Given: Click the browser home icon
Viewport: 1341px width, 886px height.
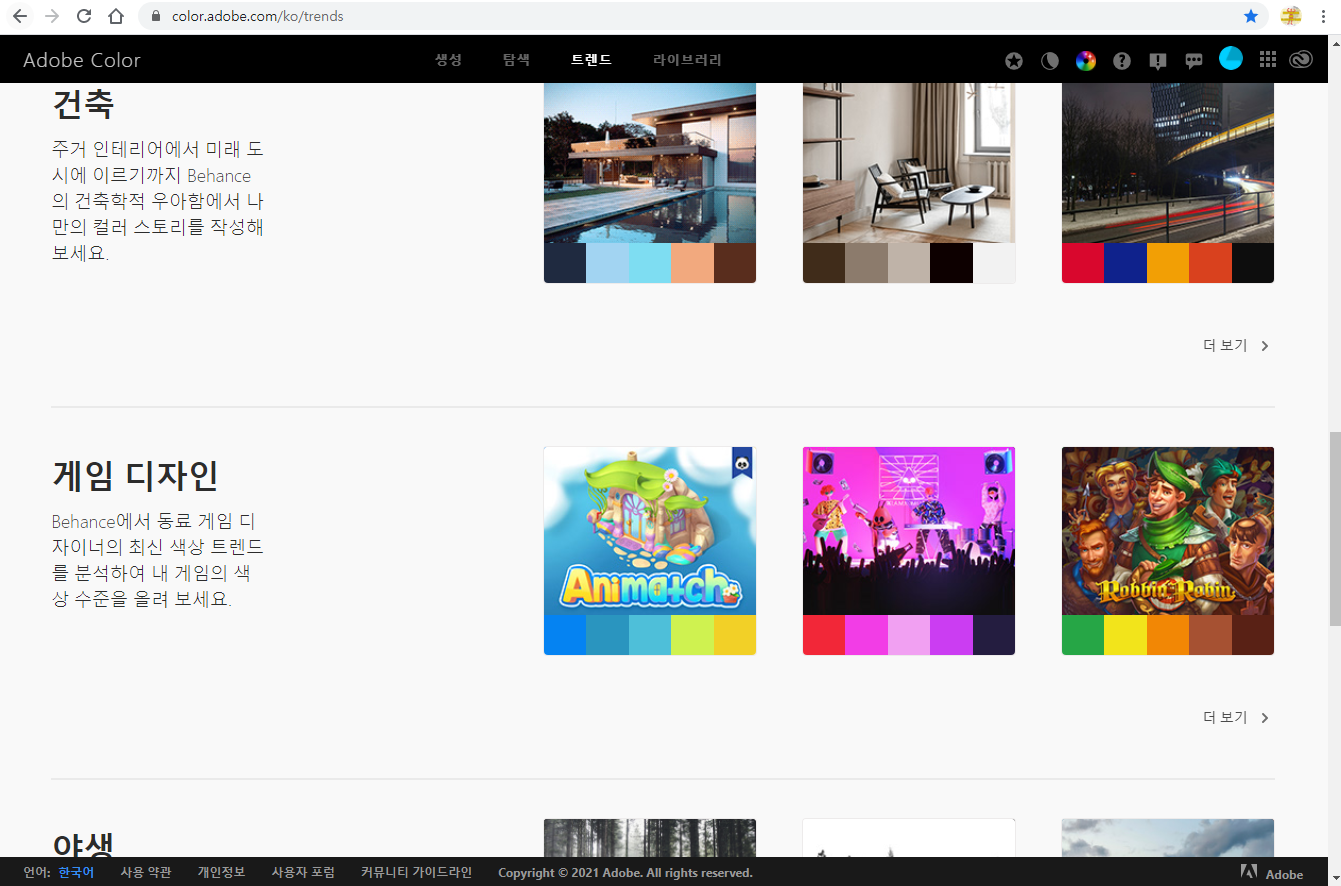Looking at the screenshot, I should click(x=116, y=16).
